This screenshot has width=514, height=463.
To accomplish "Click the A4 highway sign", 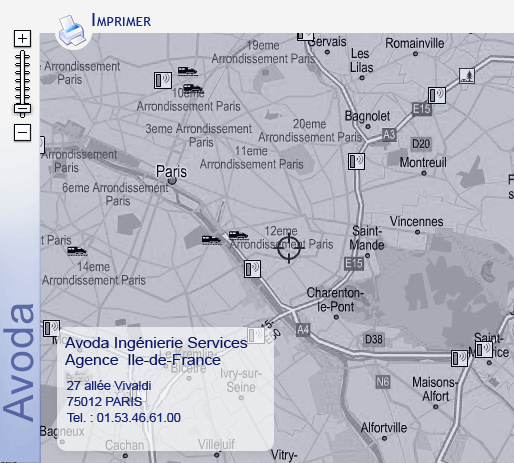I will pos(303,330).
